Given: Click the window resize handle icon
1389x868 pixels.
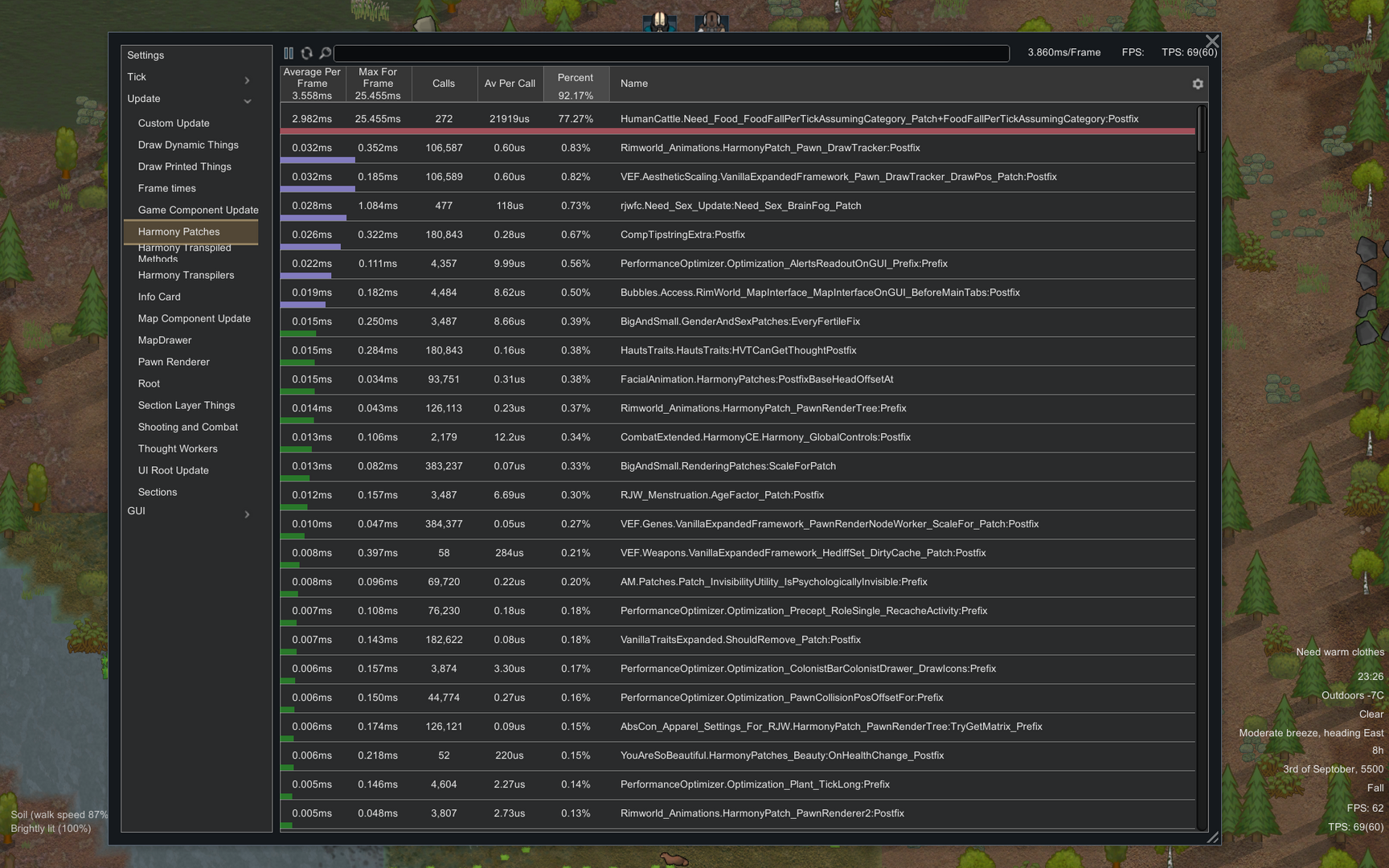Looking at the screenshot, I should pos(1212,837).
